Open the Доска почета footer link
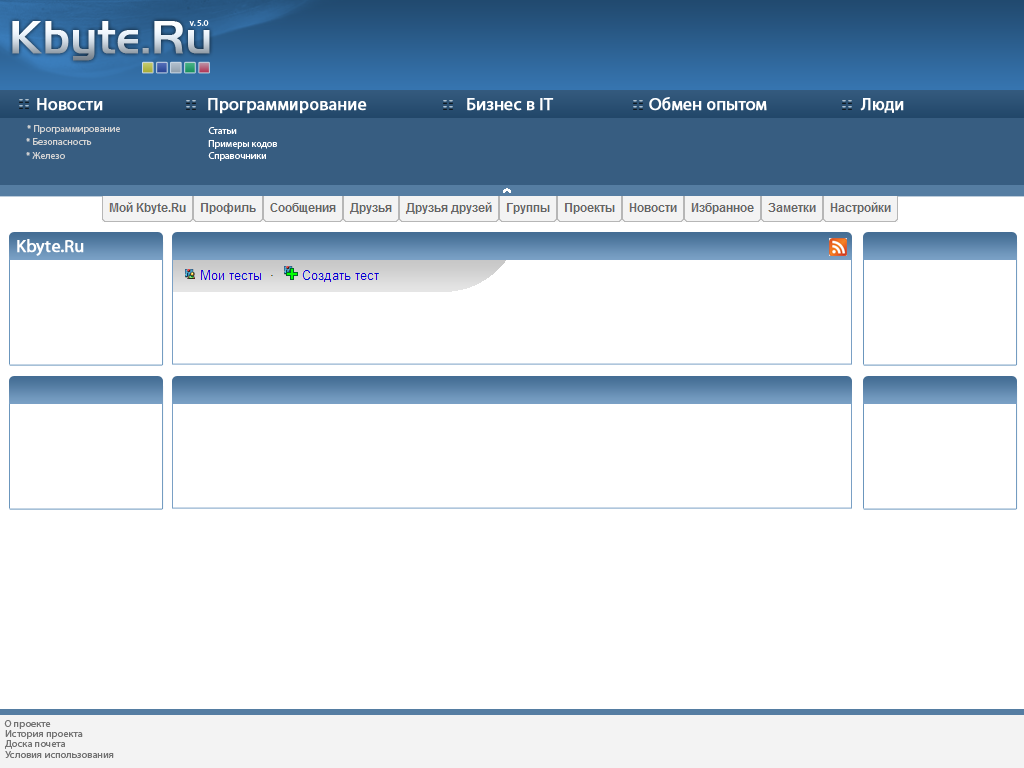Viewport: 1024px width, 768px height. pyautogui.click(x=35, y=744)
